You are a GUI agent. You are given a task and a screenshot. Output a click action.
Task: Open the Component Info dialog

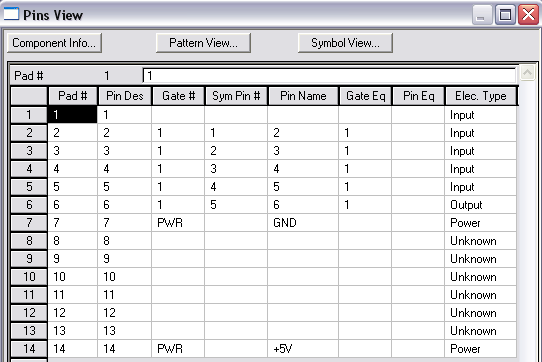click(54, 43)
